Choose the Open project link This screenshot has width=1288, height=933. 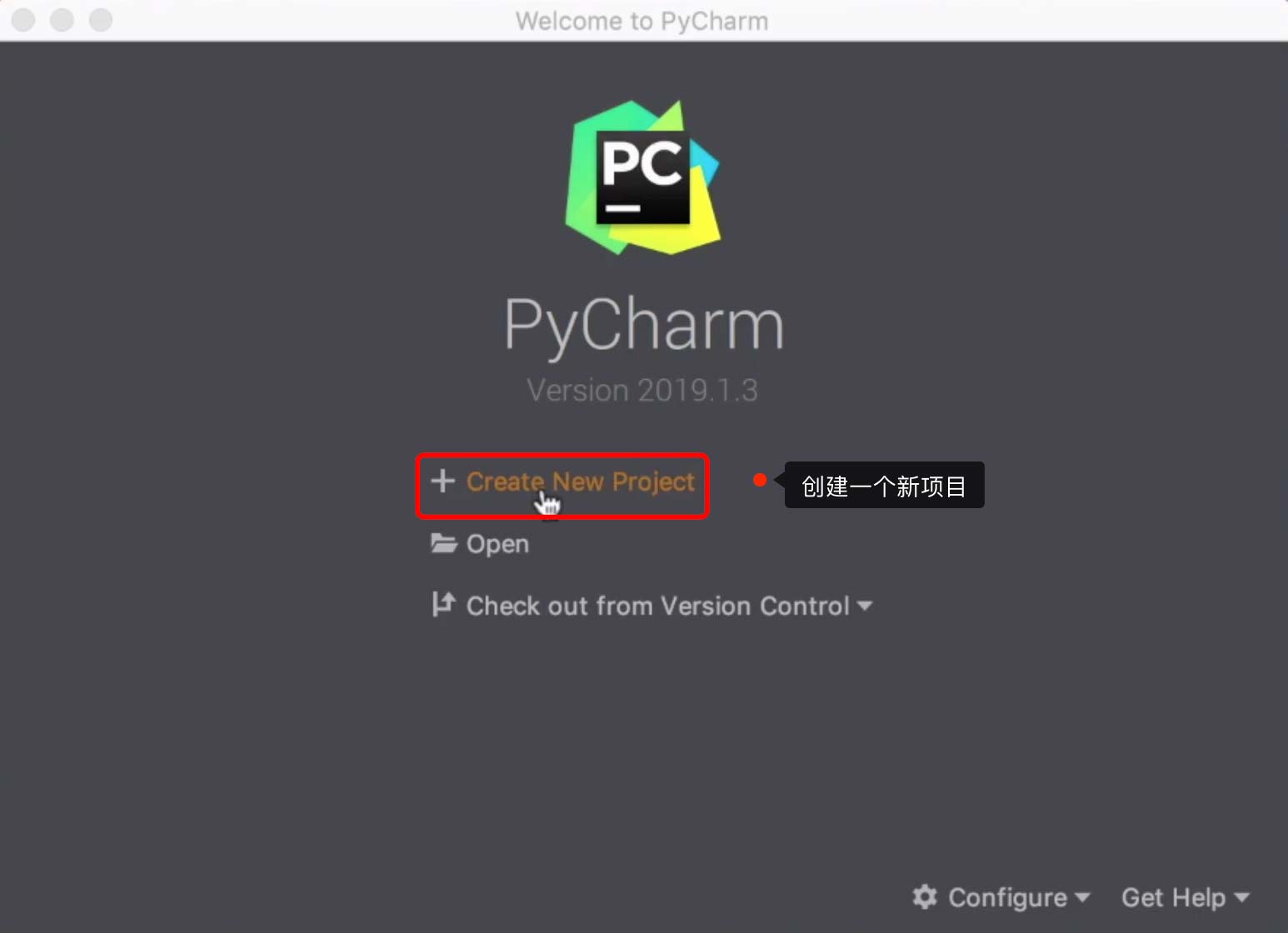point(497,545)
